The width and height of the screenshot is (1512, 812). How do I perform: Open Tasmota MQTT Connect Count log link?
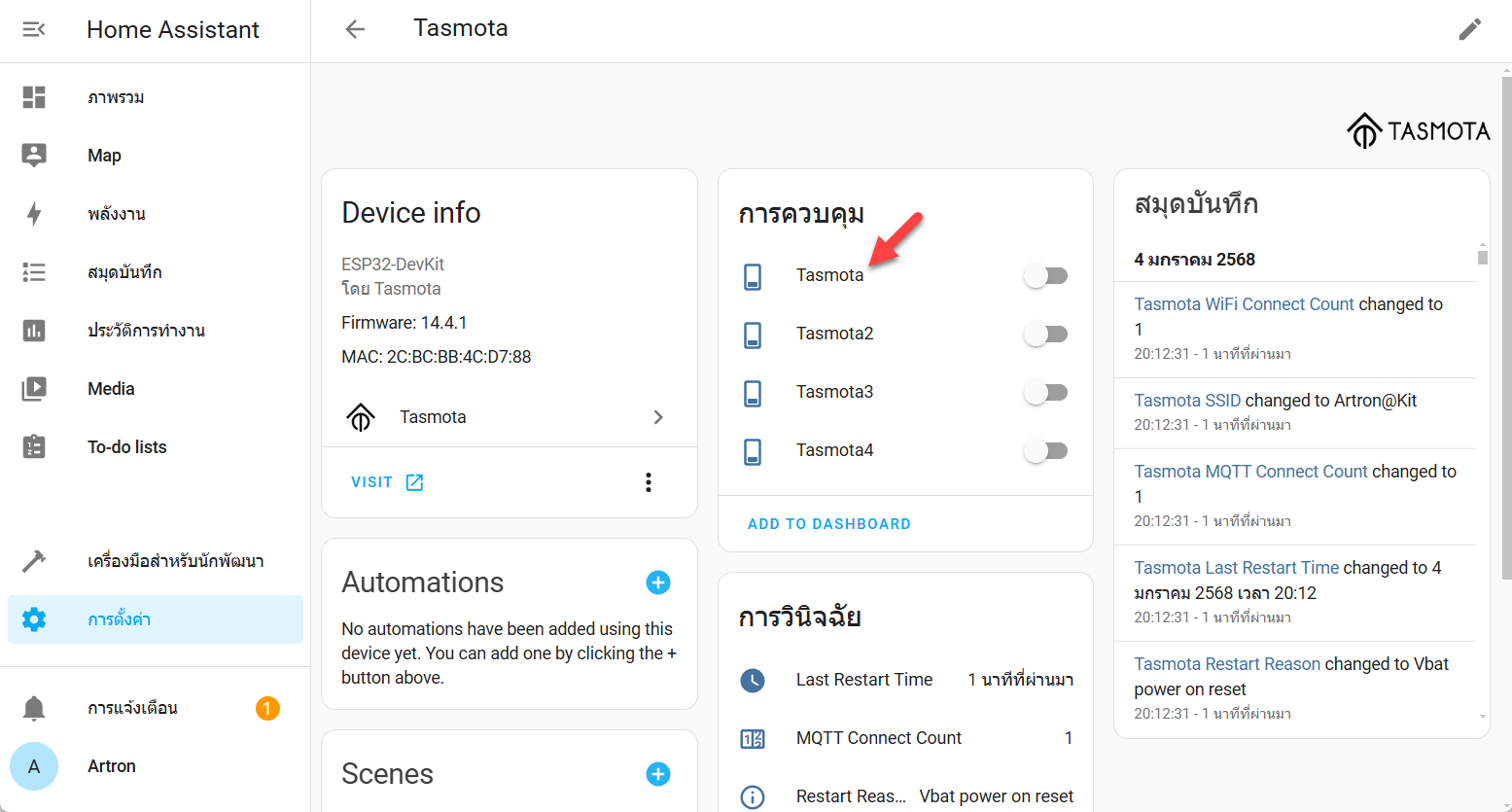(1250, 472)
